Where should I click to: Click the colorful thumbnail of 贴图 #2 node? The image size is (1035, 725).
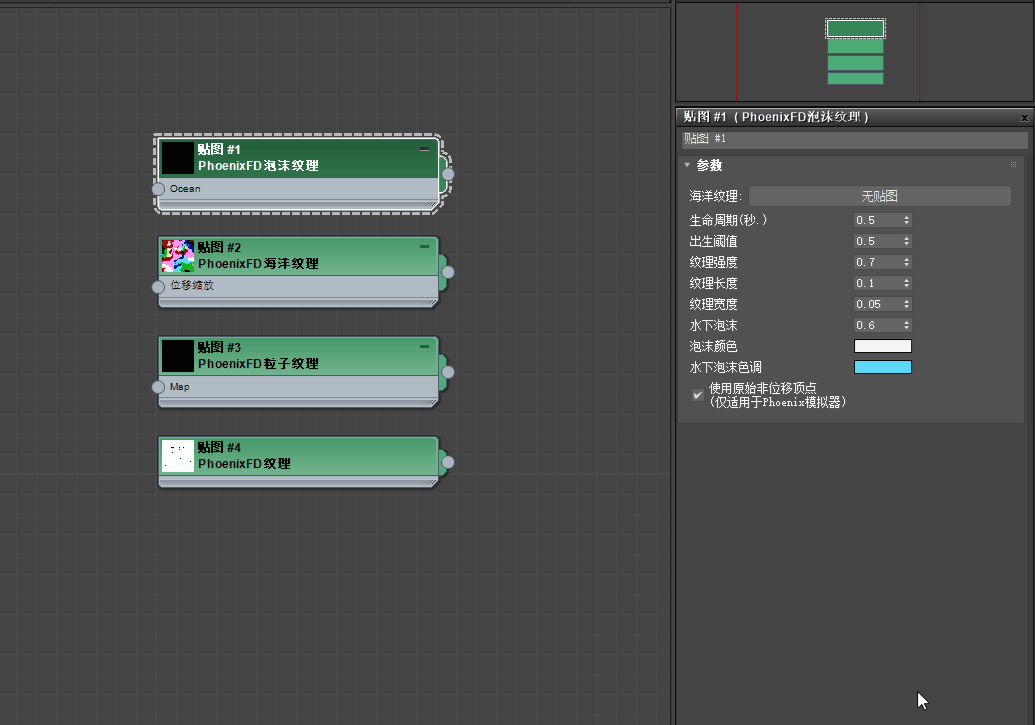178,256
